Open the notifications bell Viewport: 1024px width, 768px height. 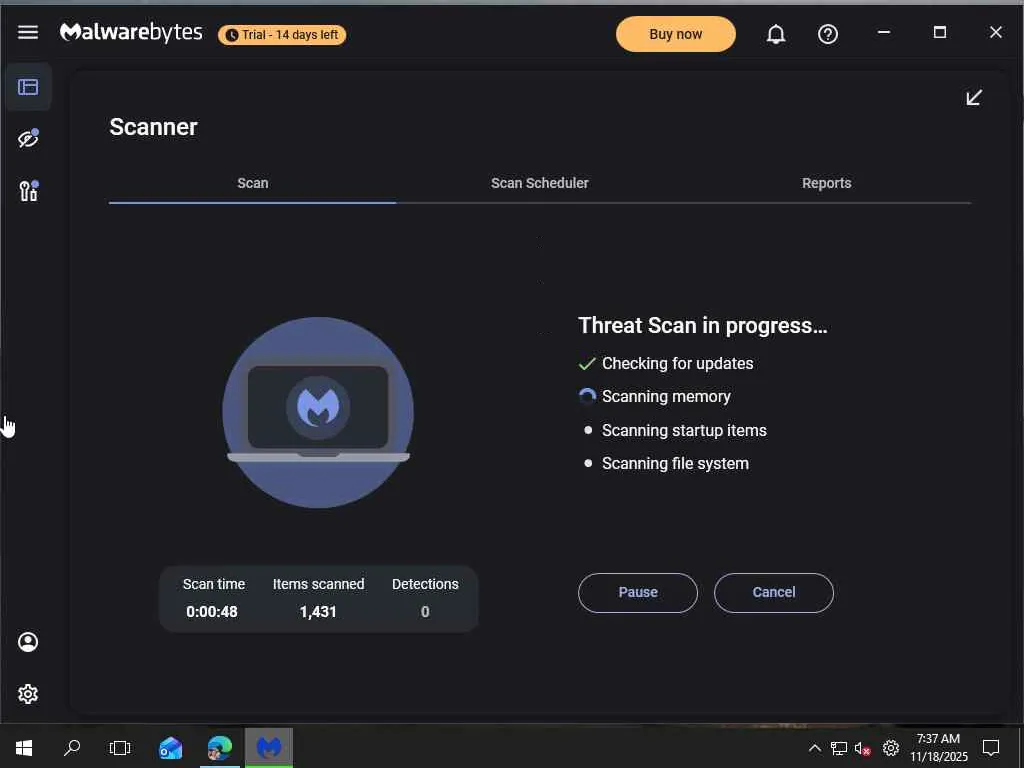tap(776, 34)
